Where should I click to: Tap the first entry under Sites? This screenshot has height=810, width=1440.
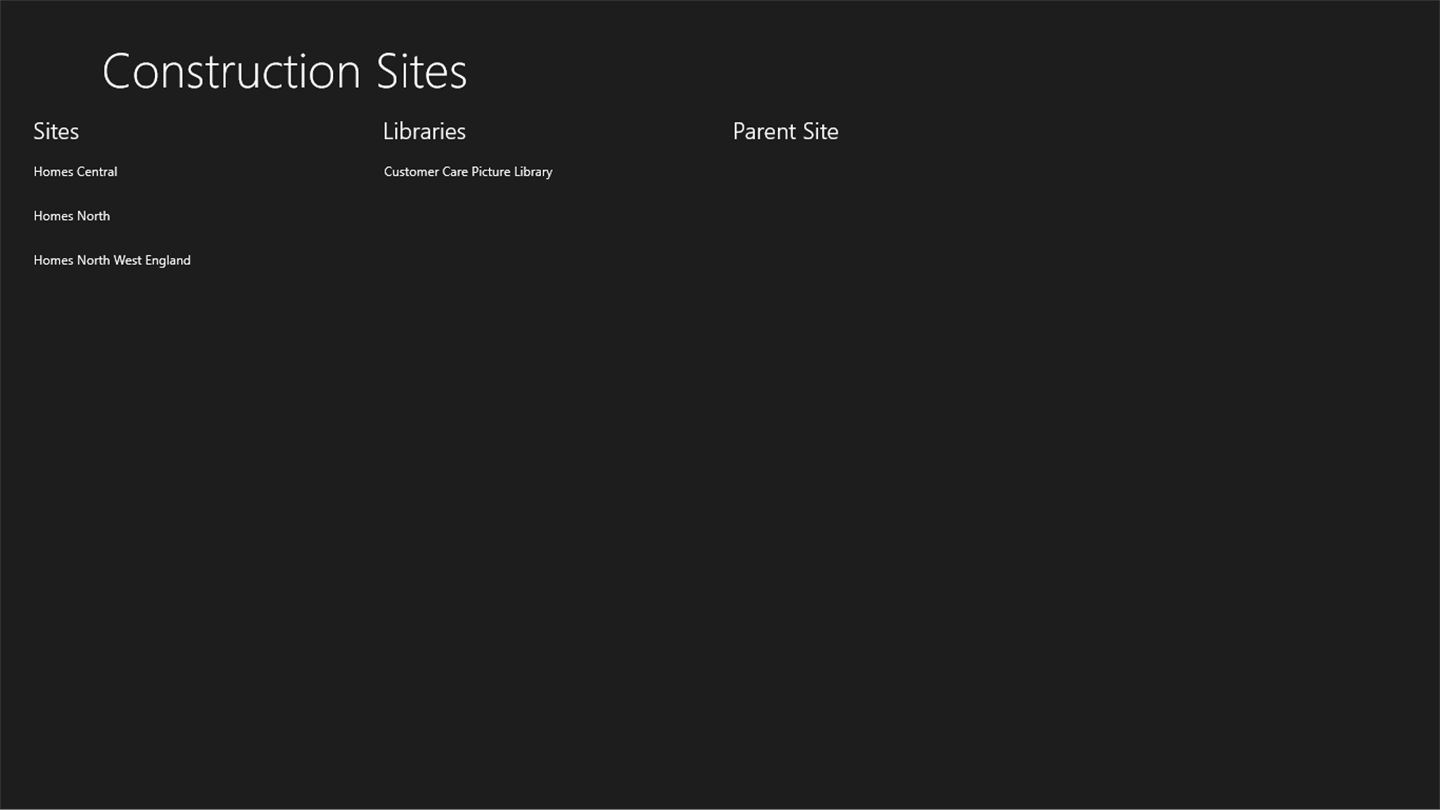tap(75, 172)
